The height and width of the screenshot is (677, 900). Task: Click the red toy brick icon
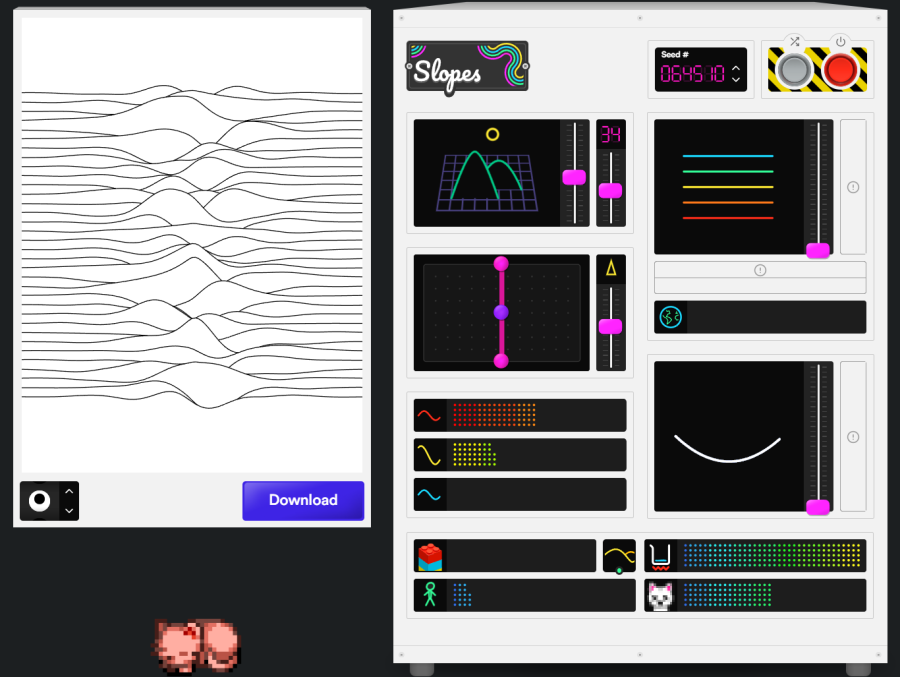coord(430,556)
